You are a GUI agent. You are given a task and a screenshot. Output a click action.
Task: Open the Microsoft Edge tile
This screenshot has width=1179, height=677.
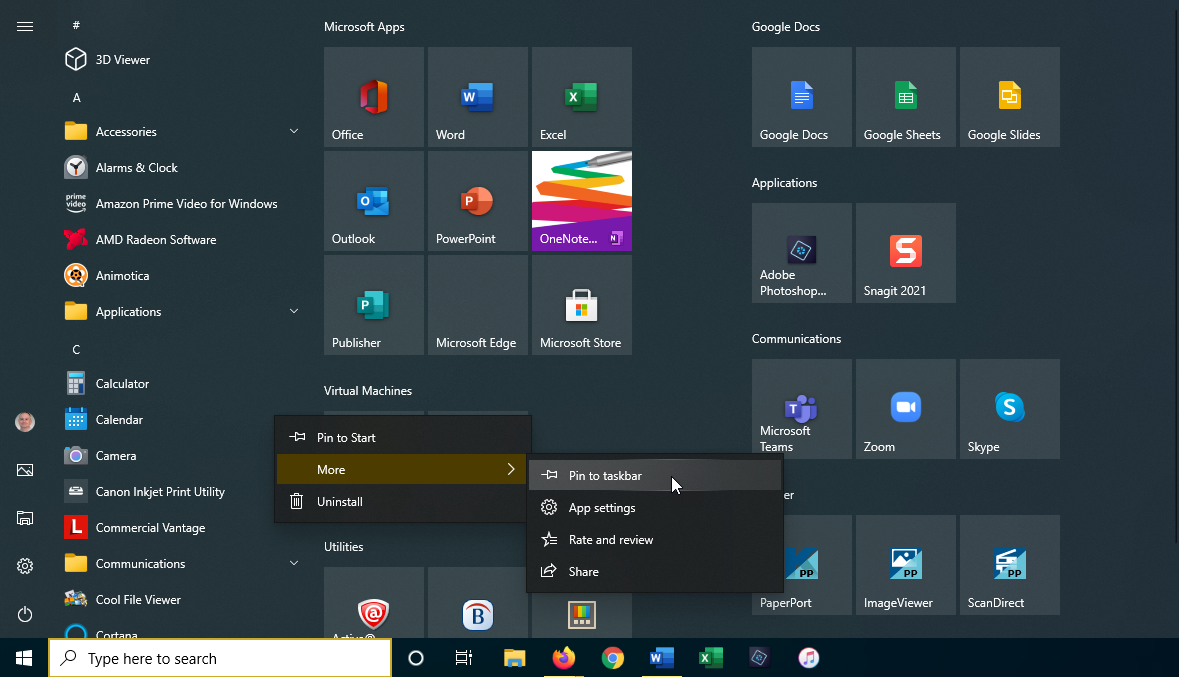[477, 305]
